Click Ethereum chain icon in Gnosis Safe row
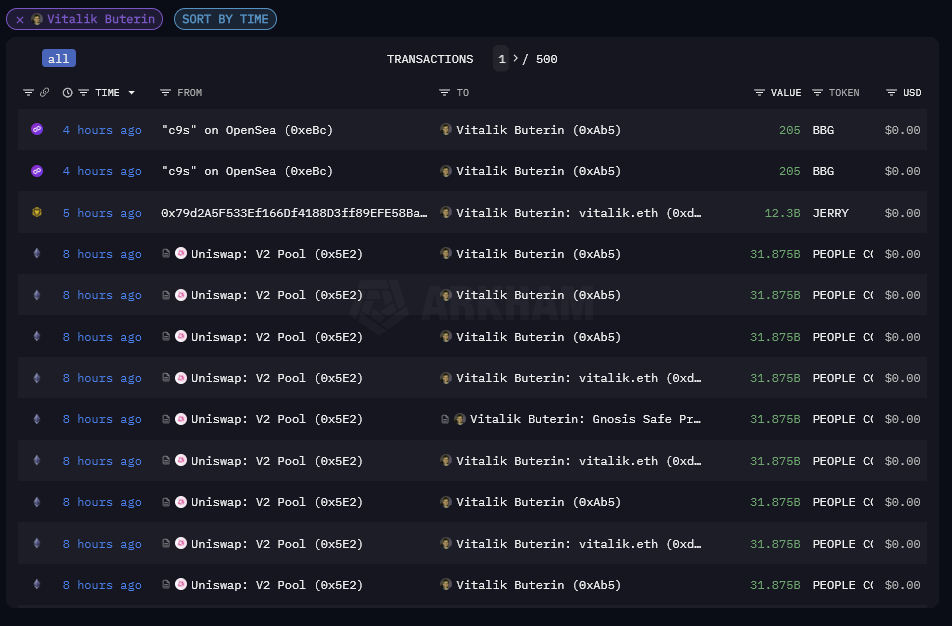The height and width of the screenshot is (626, 952). (x=37, y=419)
